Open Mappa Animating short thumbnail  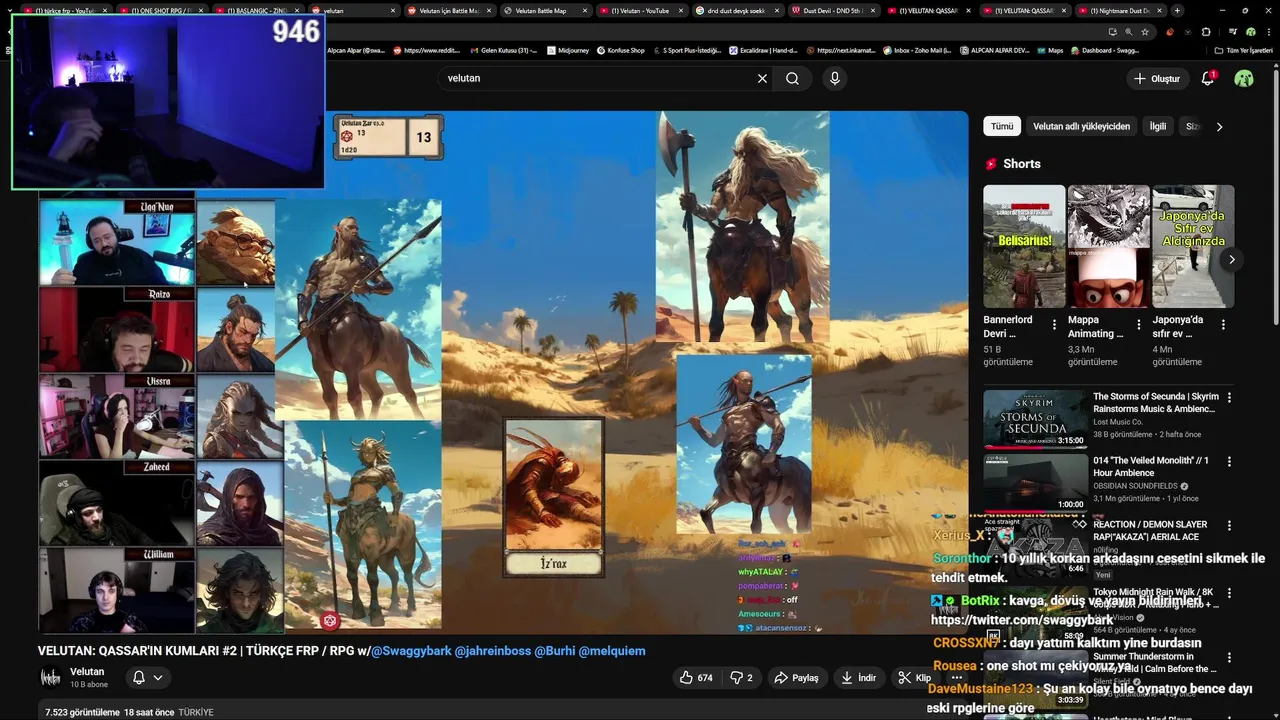coord(1108,246)
